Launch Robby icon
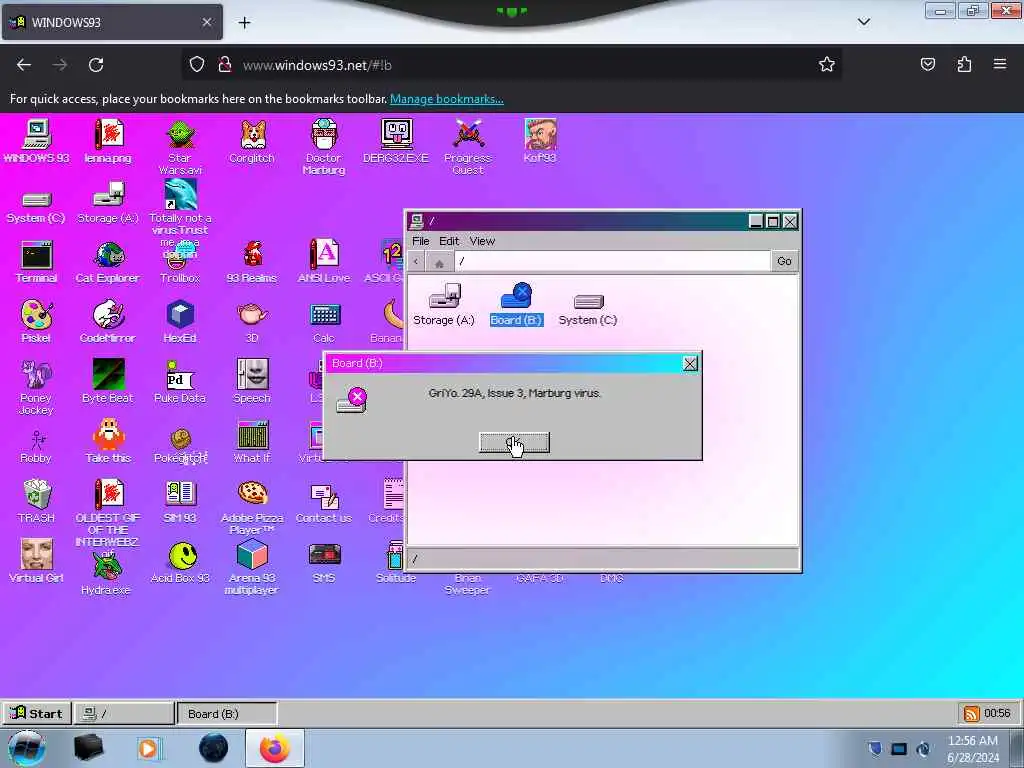The width and height of the screenshot is (1024, 768). point(37,446)
